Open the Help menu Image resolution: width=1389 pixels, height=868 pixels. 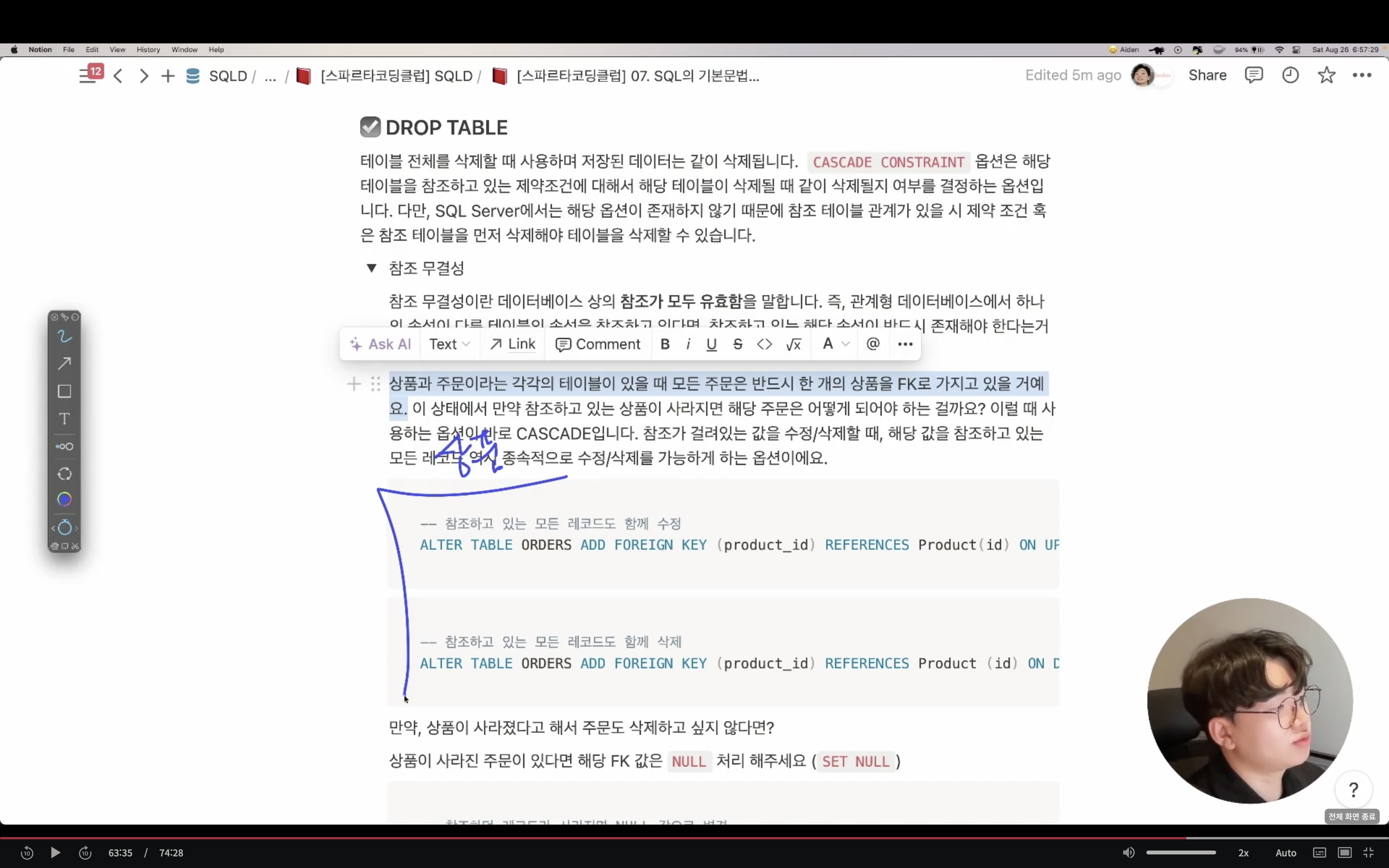click(216, 49)
